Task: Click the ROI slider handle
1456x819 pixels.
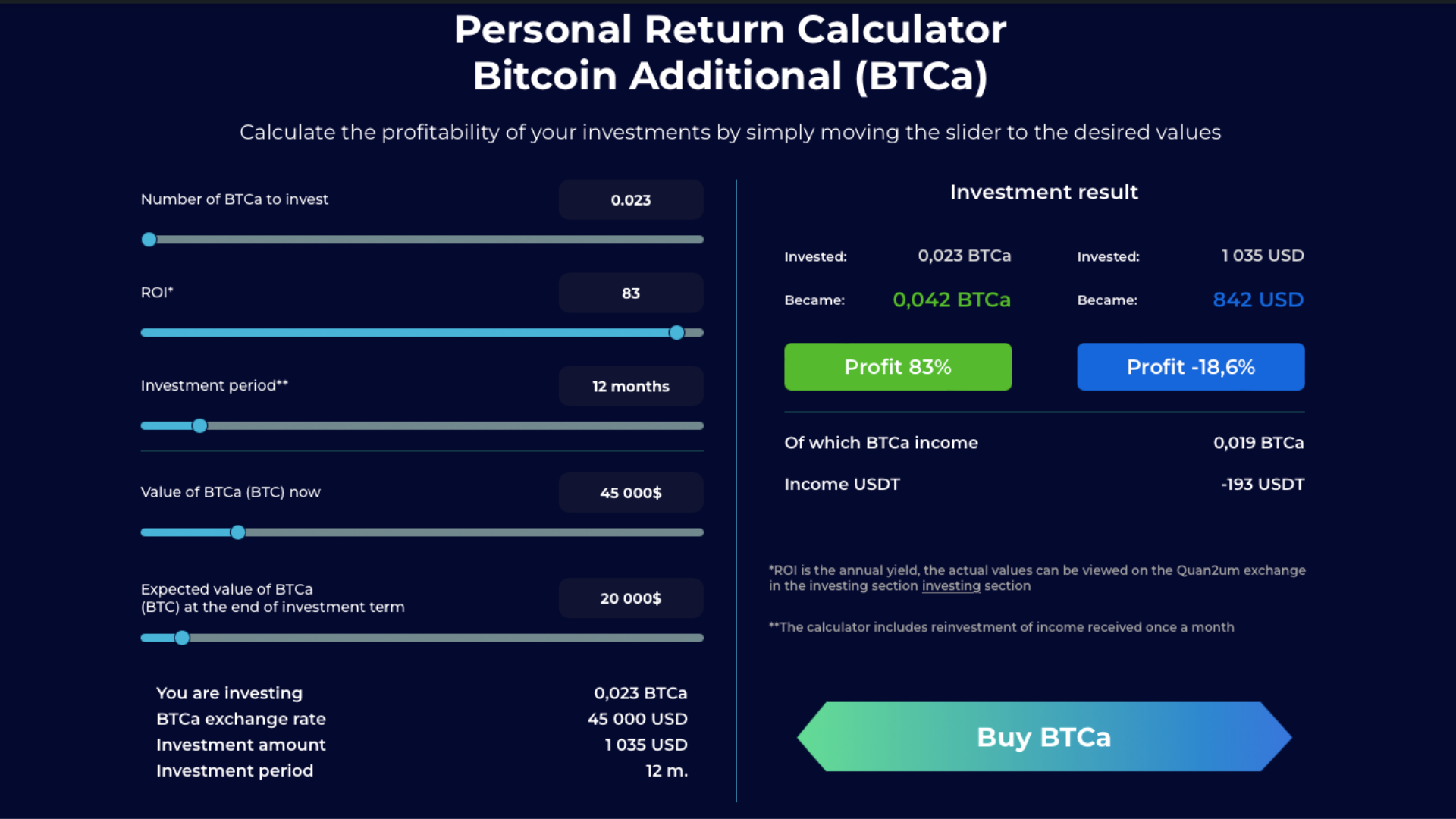Action: (x=676, y=333)
